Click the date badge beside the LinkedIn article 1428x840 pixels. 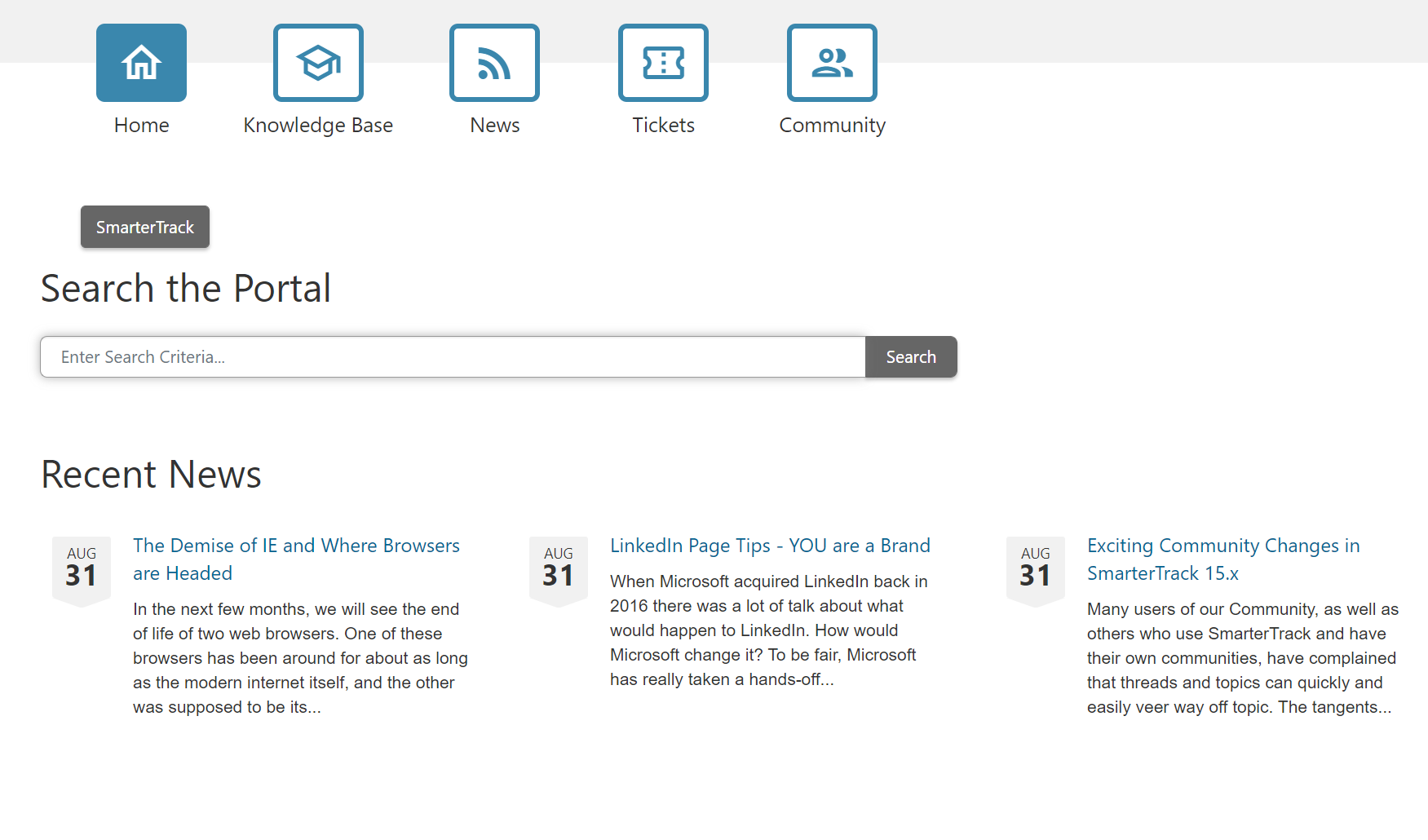pyautogui.click(x=559, y=568)
